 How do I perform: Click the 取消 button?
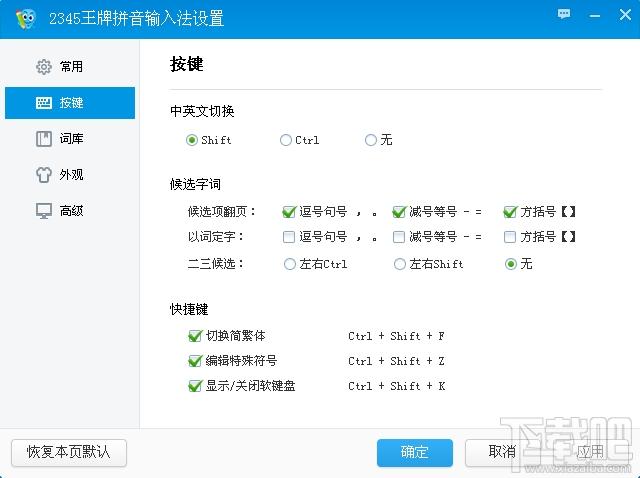click(x=502, y=452)
